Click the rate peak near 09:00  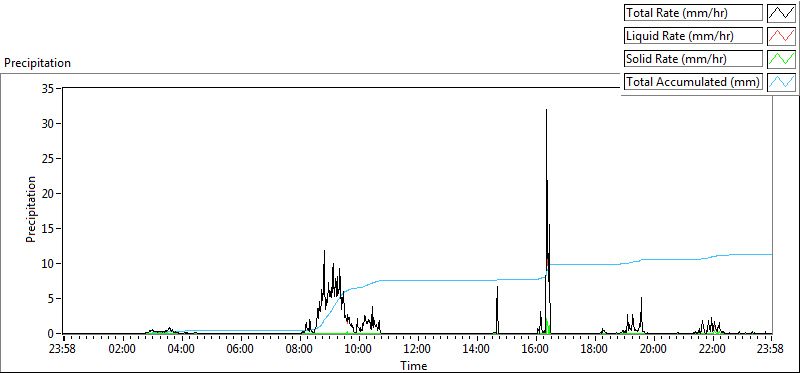coord(324,251)
